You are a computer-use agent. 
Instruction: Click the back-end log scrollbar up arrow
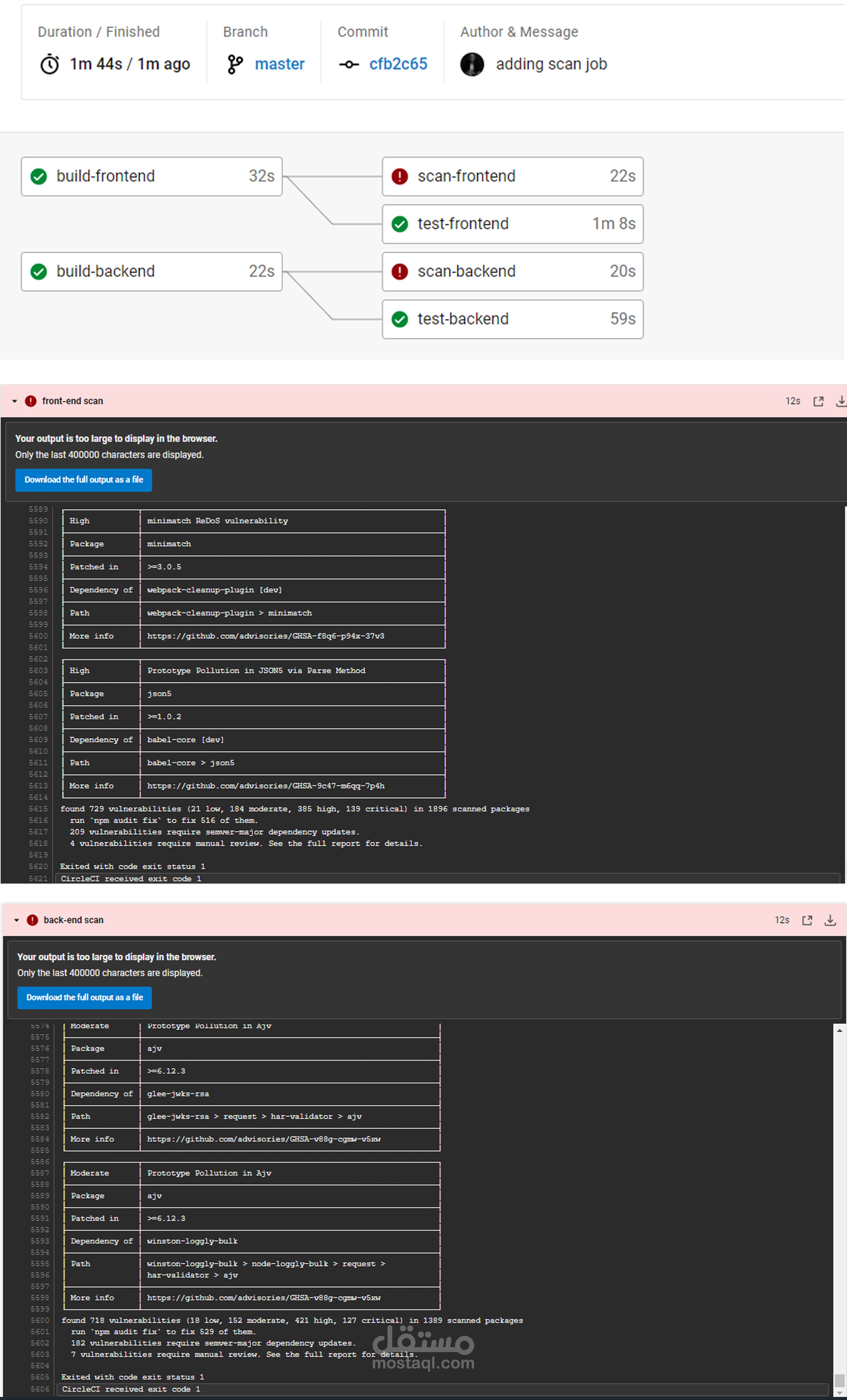pos(839,1030)
